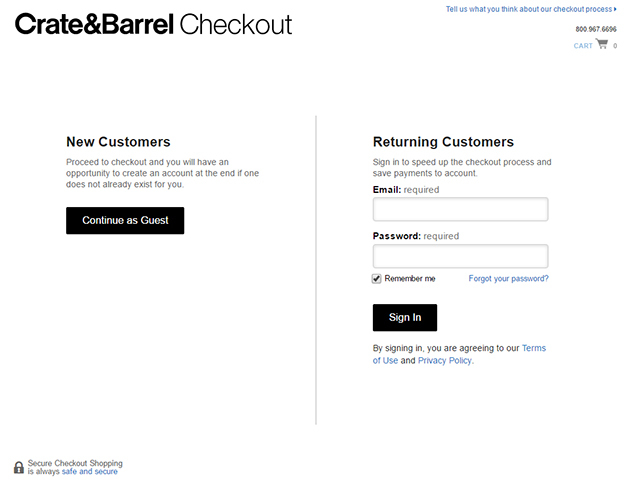The width and height of the screenshot is (640, 484).
Task: Click the Checkout heading text
Action: point(236,24)
